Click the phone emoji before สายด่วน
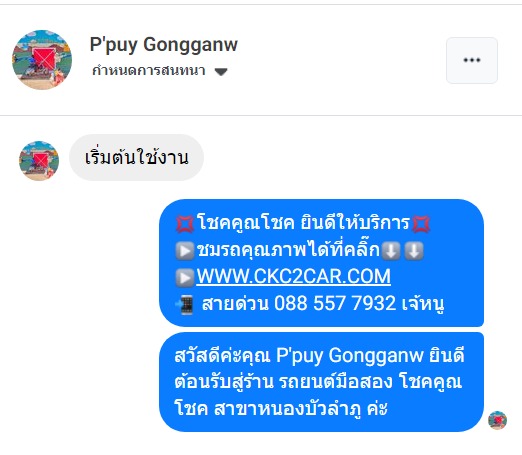 [x=185, y=304]
